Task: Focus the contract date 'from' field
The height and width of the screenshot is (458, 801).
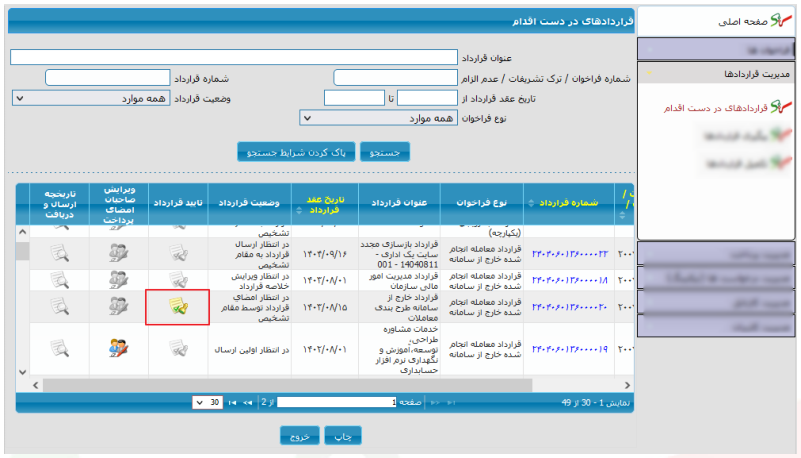Action: (x=427, y=98)
